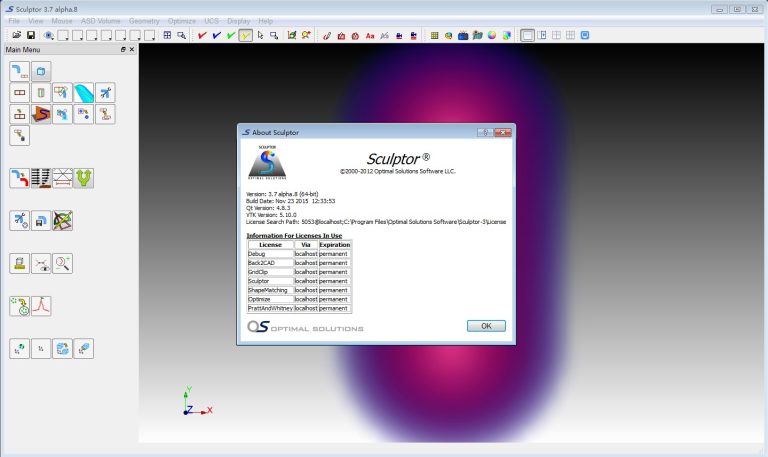Viewport: 768px width, 457px height.
Task: Open the View menu
Action: (x=36, y=21)
